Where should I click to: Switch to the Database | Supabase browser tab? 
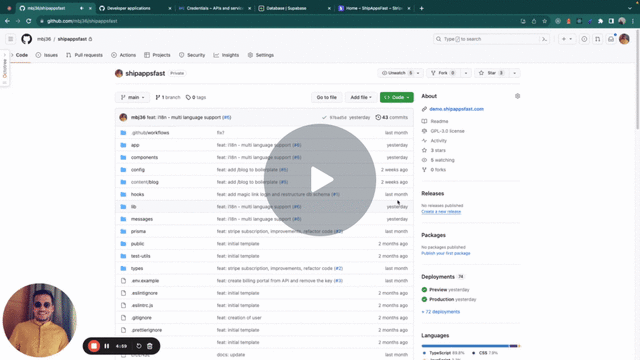click(294, 8)
